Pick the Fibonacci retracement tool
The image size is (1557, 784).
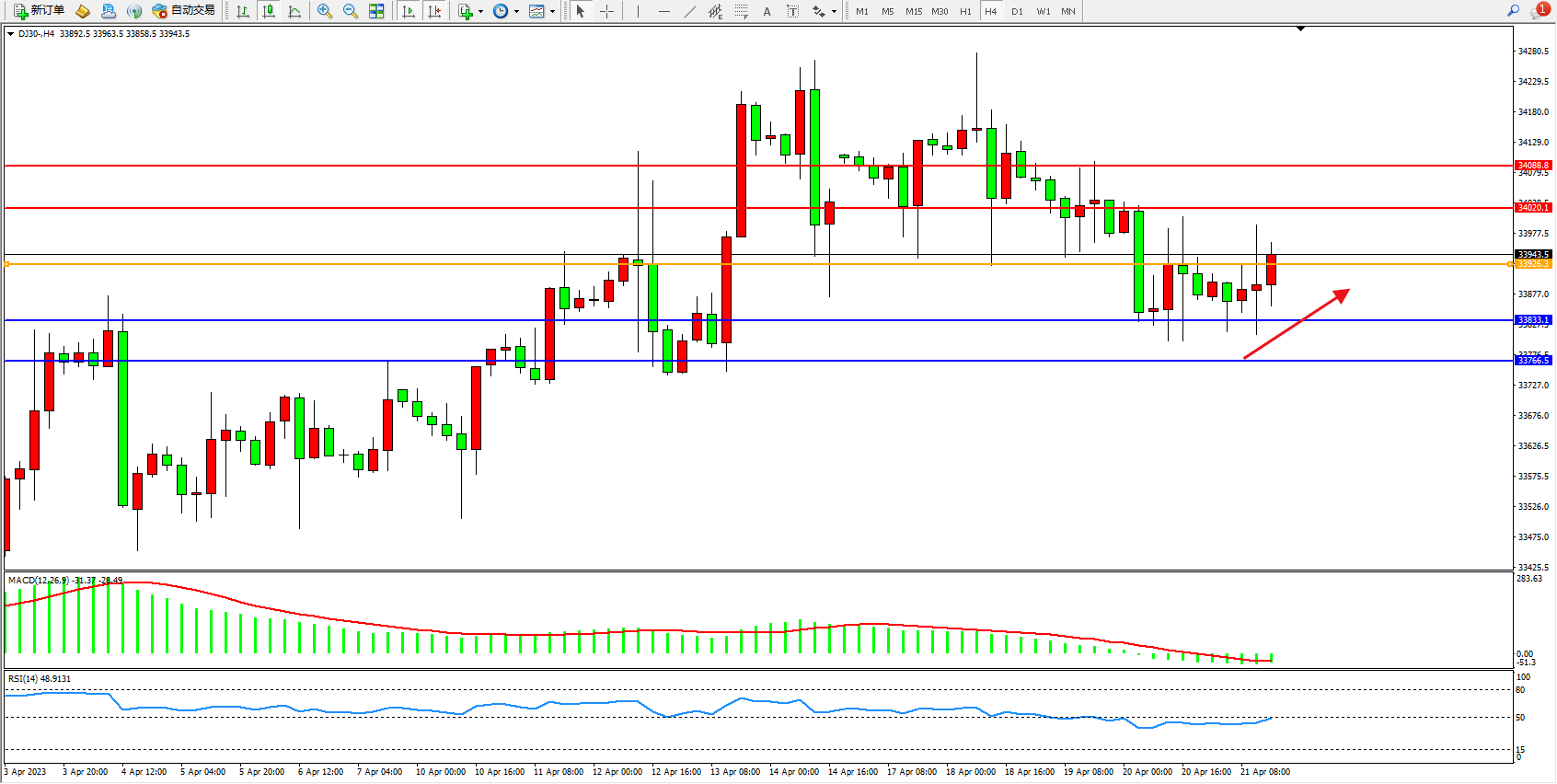click(742, 11)
